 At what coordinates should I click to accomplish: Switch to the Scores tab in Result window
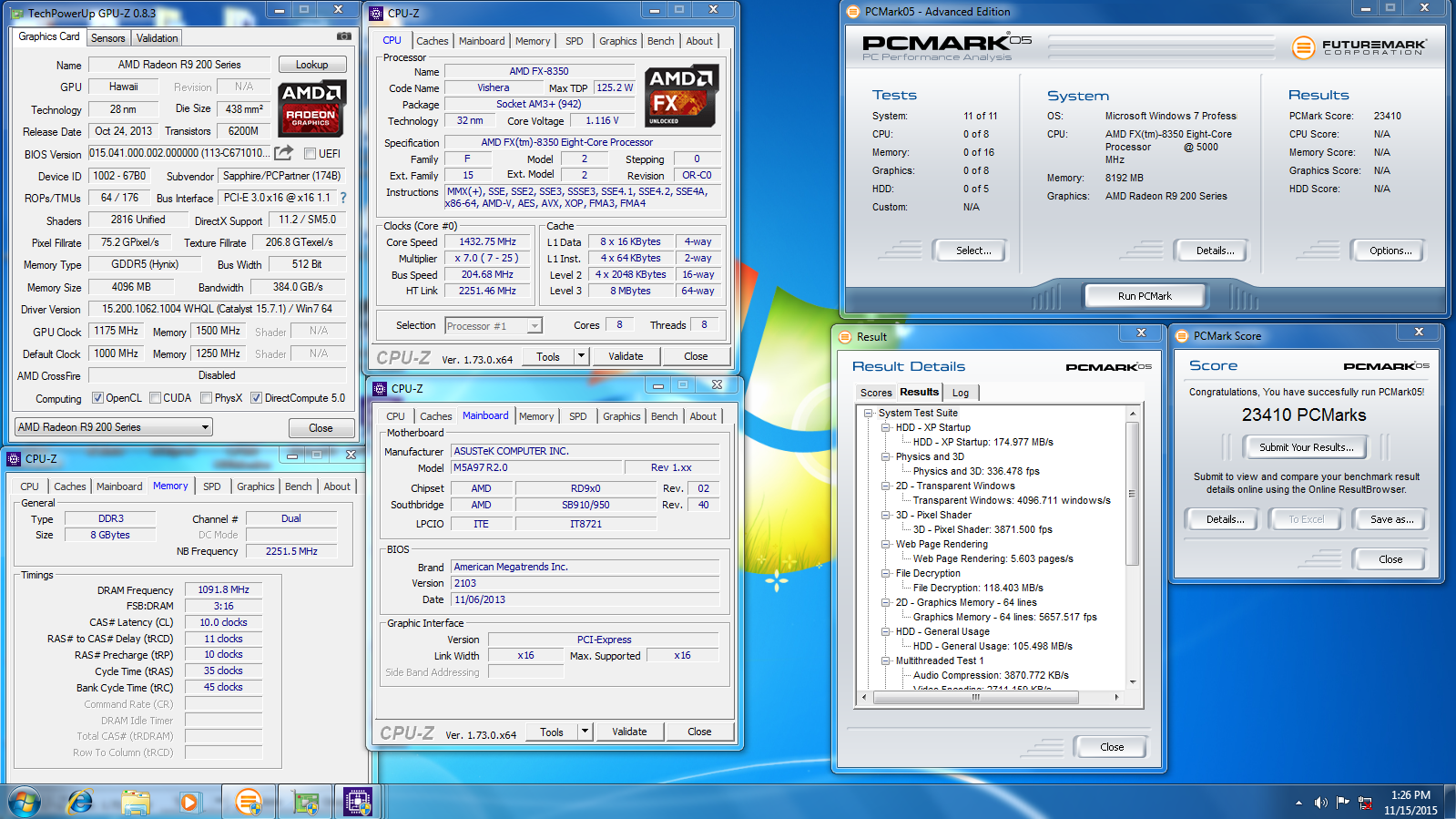tap(876, 393)
